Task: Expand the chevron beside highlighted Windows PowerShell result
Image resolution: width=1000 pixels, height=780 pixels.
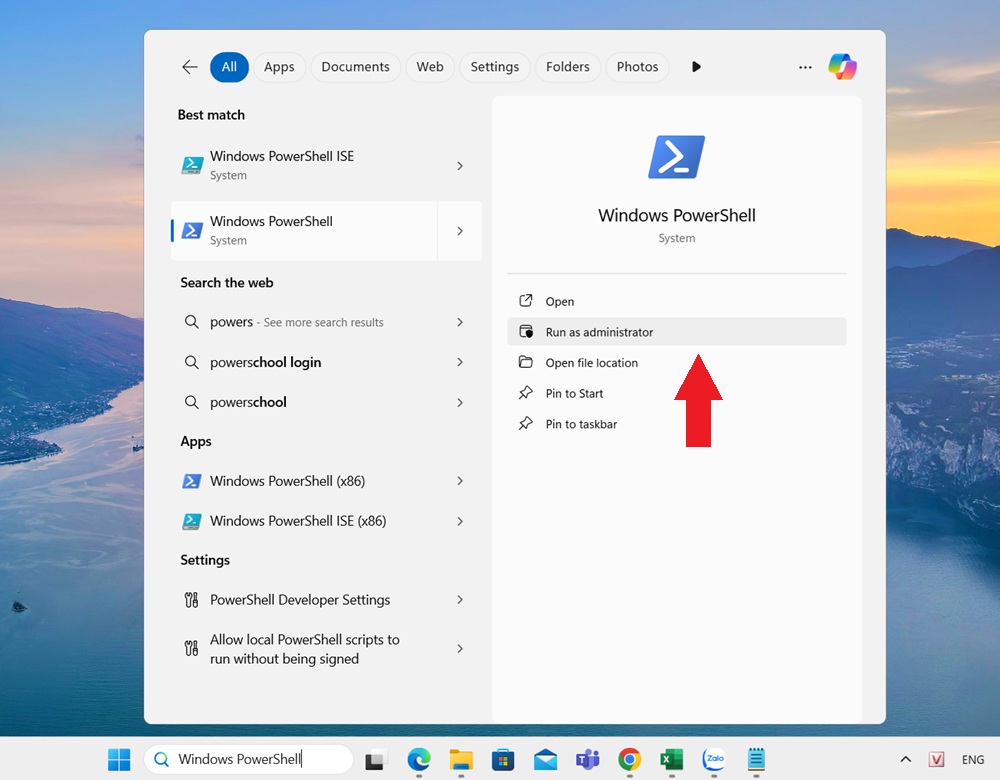Action: tap(460, 231)
